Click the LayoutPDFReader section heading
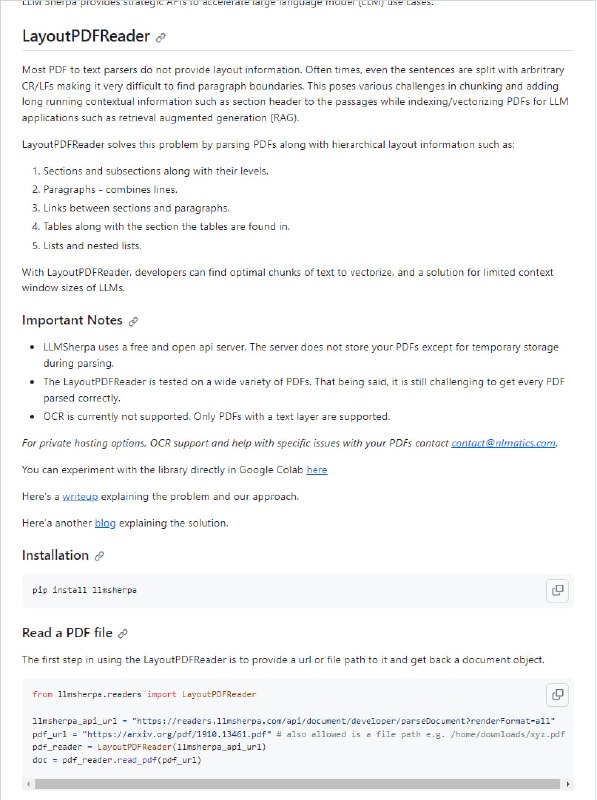597x800 pixels. (84, 39)
